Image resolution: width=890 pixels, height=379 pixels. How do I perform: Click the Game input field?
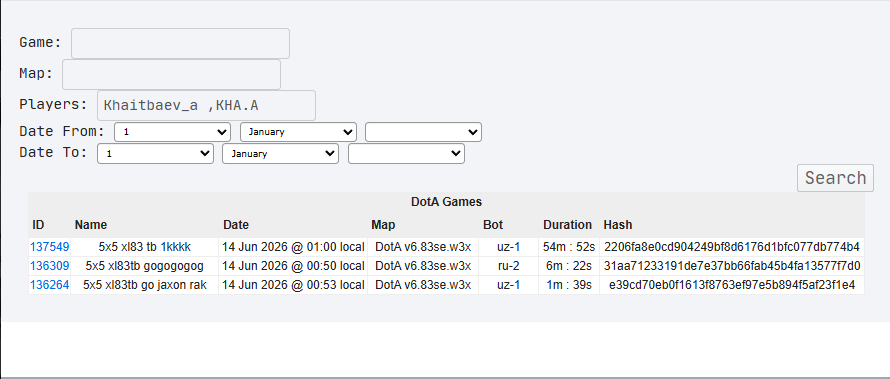180,43
